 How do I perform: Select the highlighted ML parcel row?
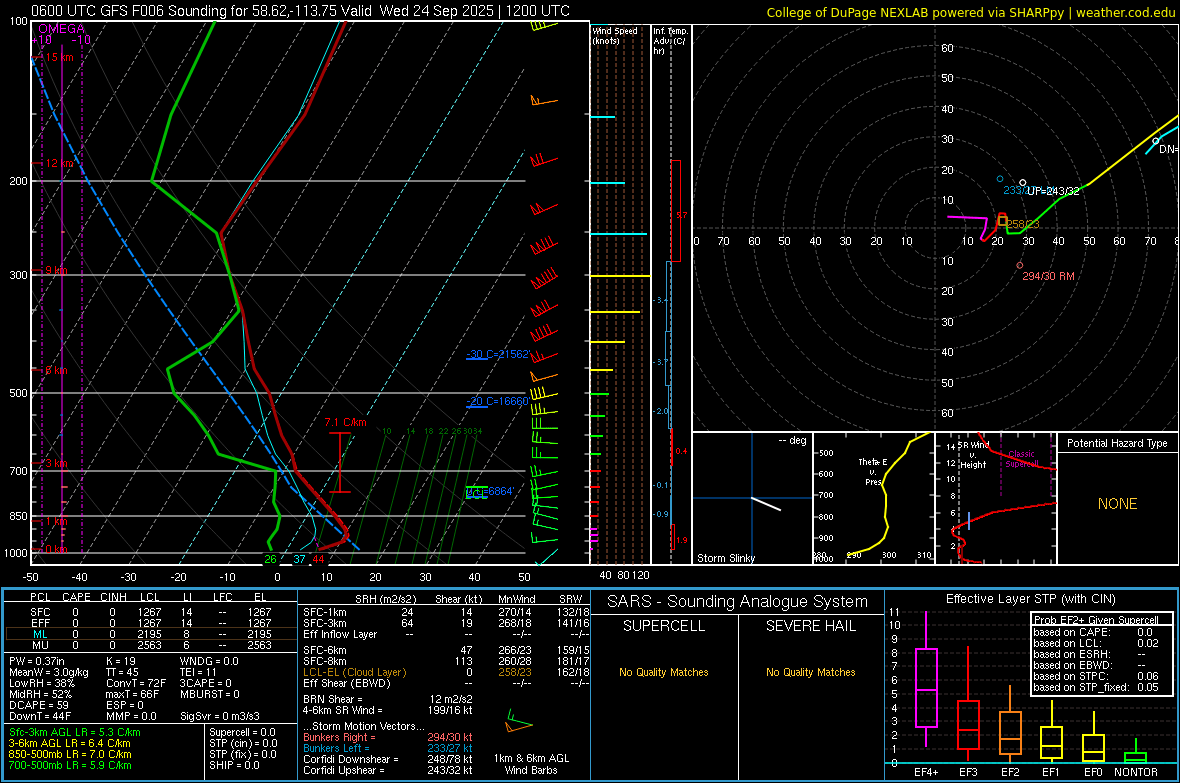pyautogui.click(x=151, y=634)
